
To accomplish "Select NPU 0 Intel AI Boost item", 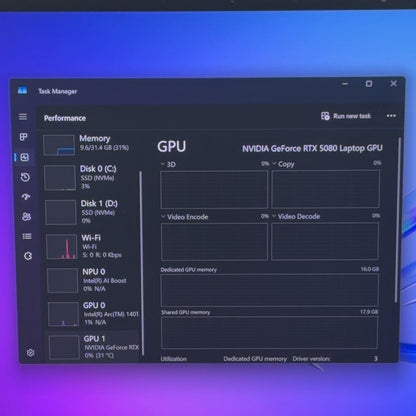I will (93, 280).
